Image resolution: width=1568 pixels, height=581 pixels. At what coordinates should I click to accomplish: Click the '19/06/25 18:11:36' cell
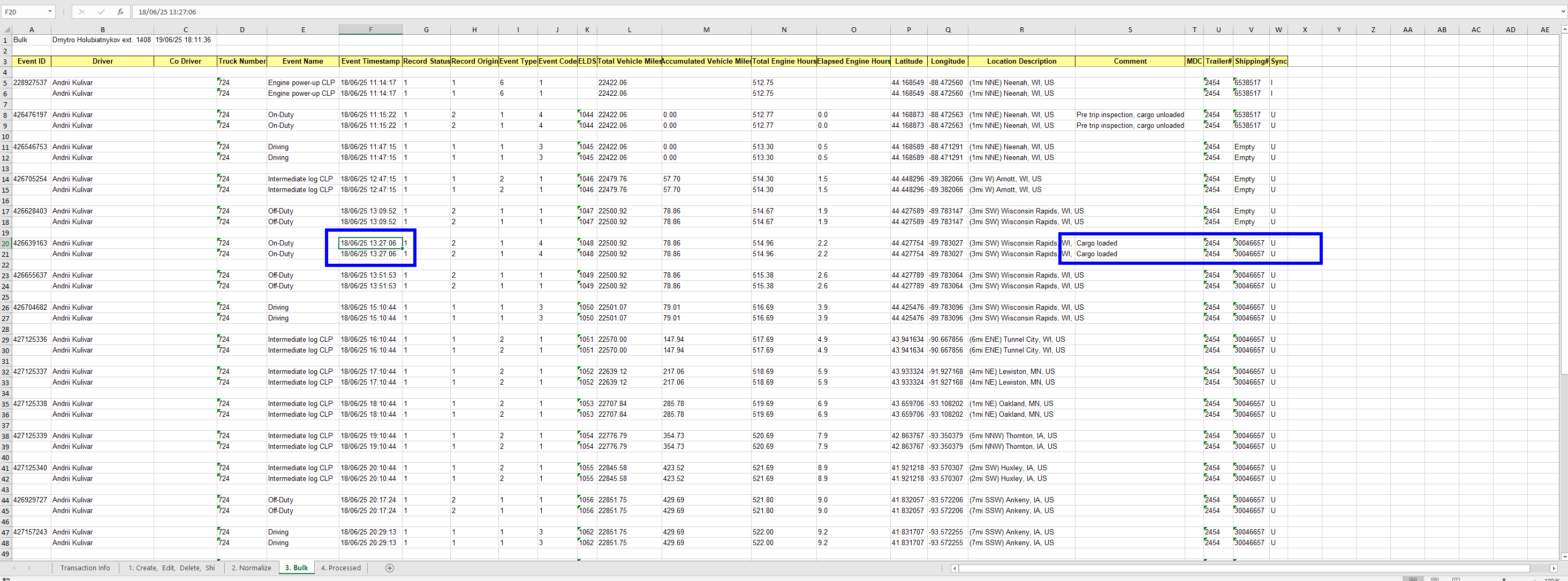[185, 40]
